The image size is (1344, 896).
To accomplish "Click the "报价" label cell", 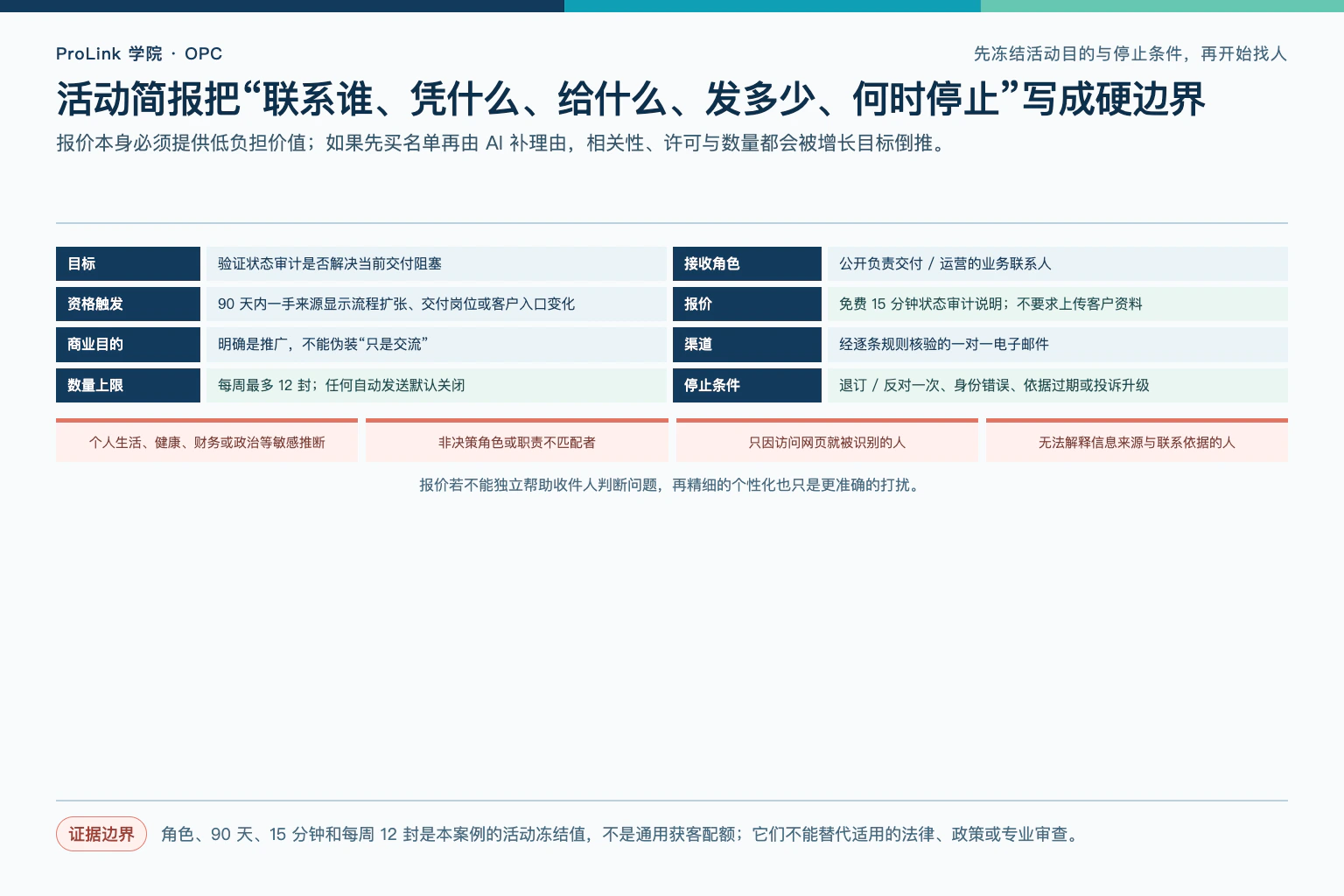I will (x=747, y=304).
